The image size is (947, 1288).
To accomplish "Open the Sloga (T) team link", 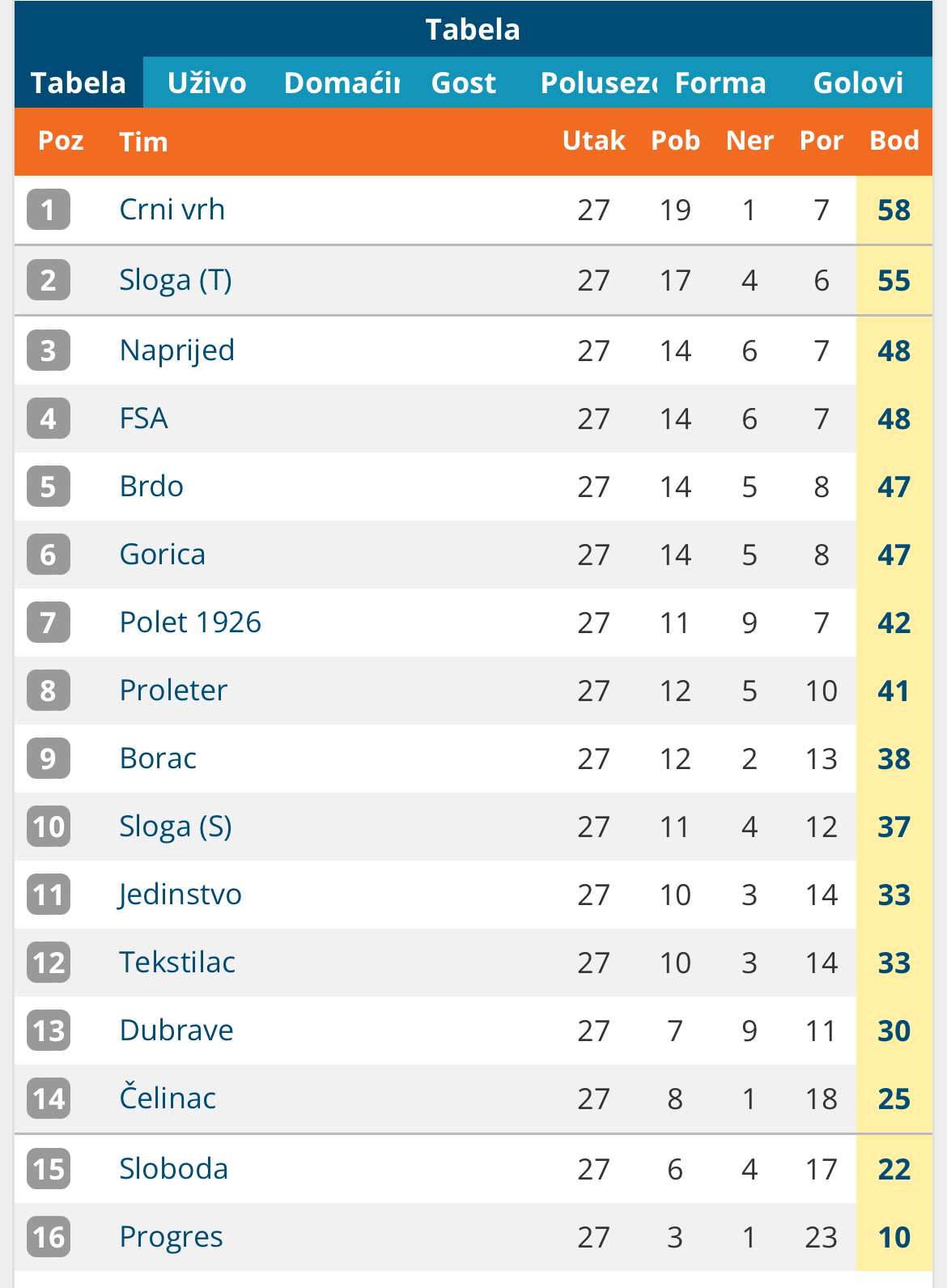I will coord(176,280).
